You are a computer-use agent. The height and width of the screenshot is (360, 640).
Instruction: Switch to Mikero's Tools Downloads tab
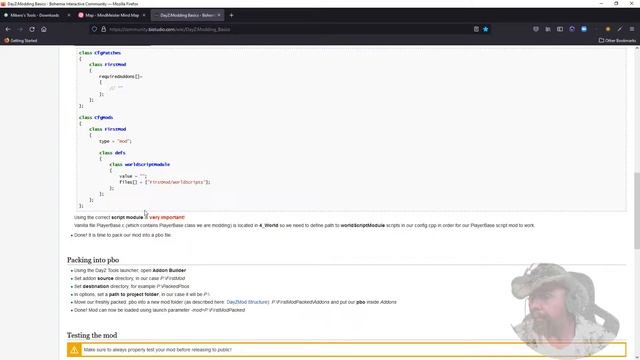35,15
